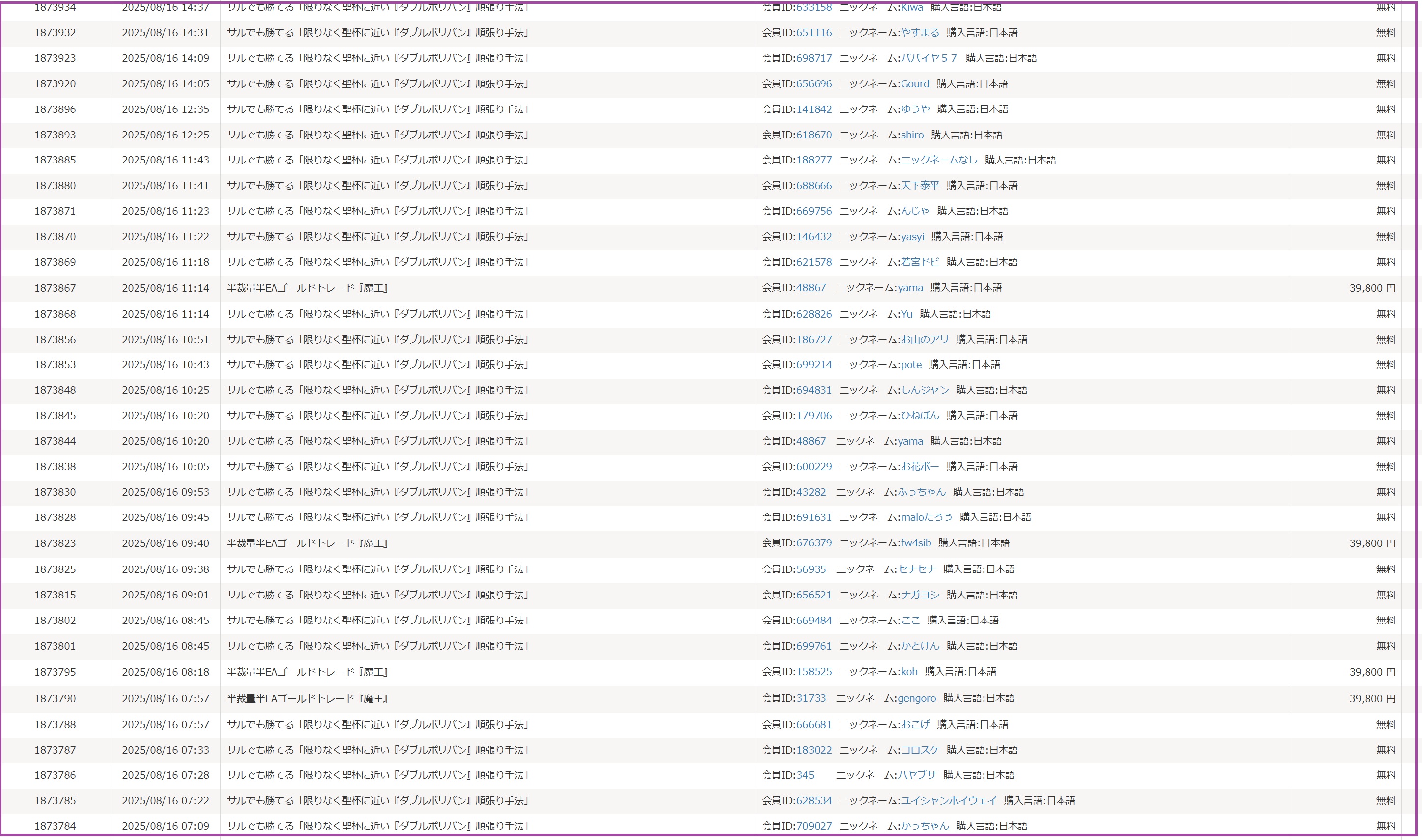
Task: Select date 2025/08/16 14:09
Action: click(165, 58)
